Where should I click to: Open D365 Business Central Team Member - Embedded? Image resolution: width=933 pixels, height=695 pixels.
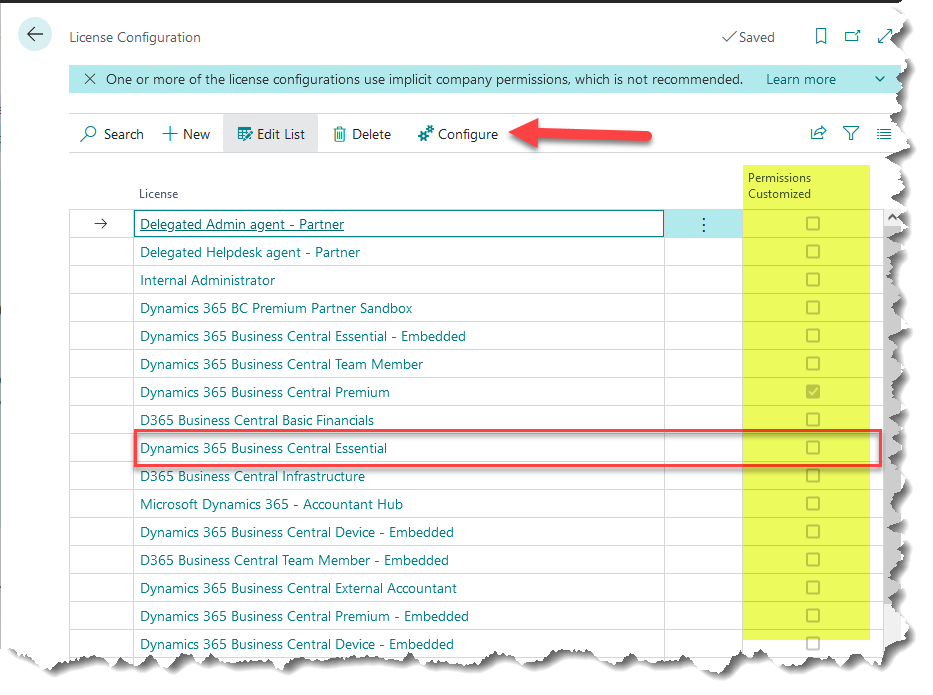coord(294,560)
